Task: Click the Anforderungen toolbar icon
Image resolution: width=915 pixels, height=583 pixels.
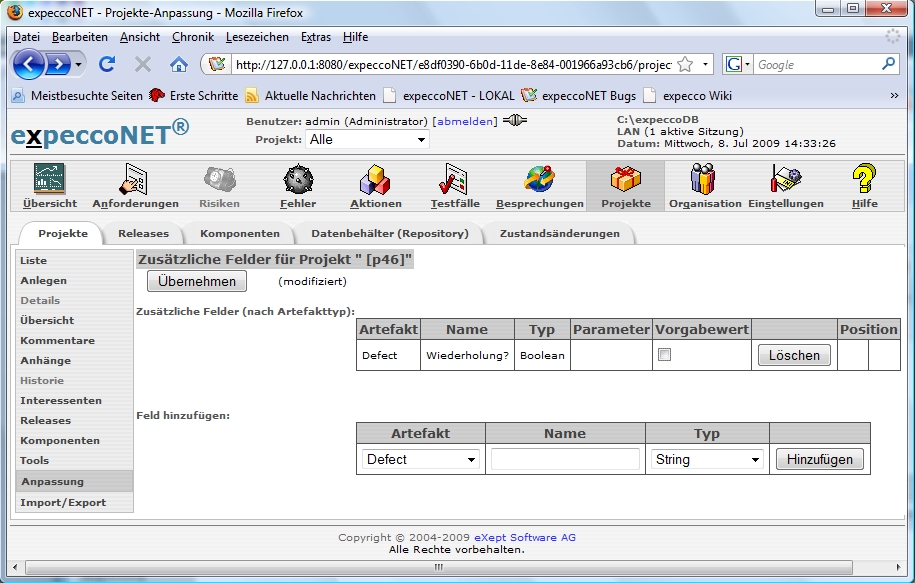Action: click(135, 180)
